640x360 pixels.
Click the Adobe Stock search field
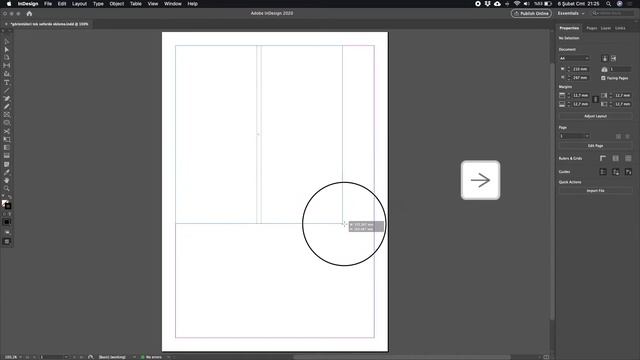[613, 13]
